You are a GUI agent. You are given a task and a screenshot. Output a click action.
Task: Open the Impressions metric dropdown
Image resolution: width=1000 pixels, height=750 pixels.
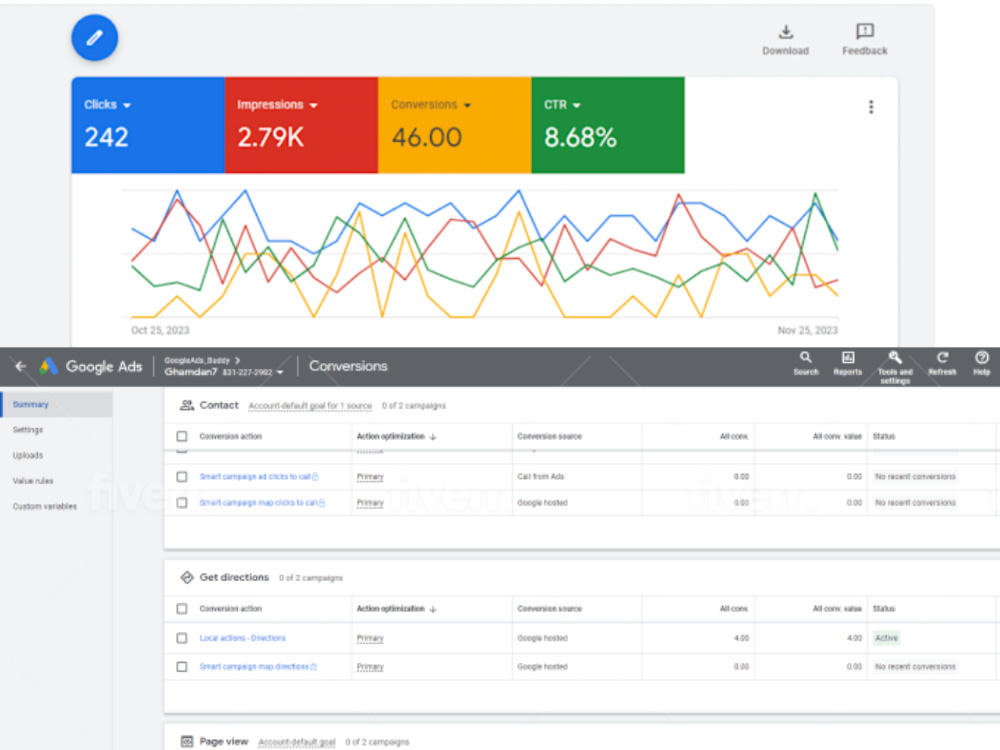click(313, 105)
